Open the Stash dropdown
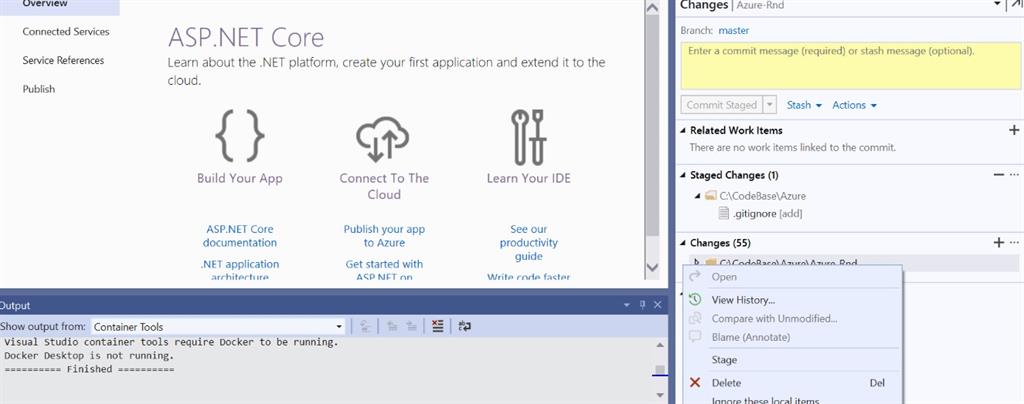1024x404 pixels. 804,105
